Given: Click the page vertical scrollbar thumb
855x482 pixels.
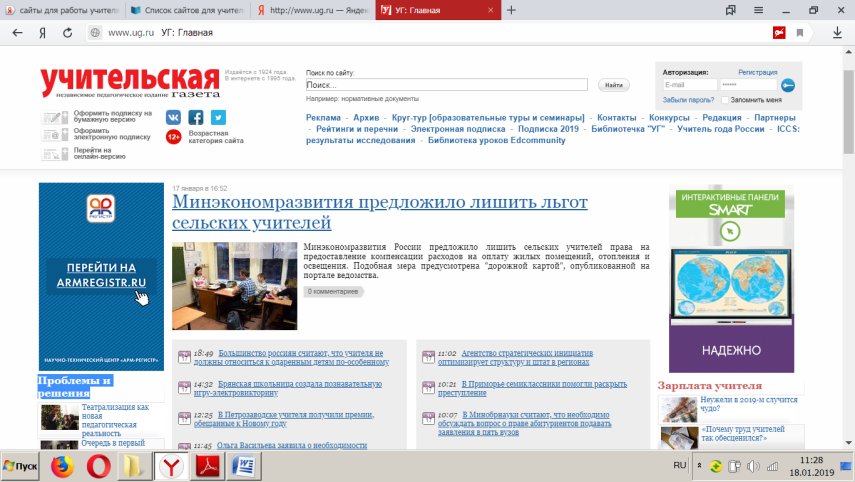Looking at the screenshot, I should coord(848,112).
